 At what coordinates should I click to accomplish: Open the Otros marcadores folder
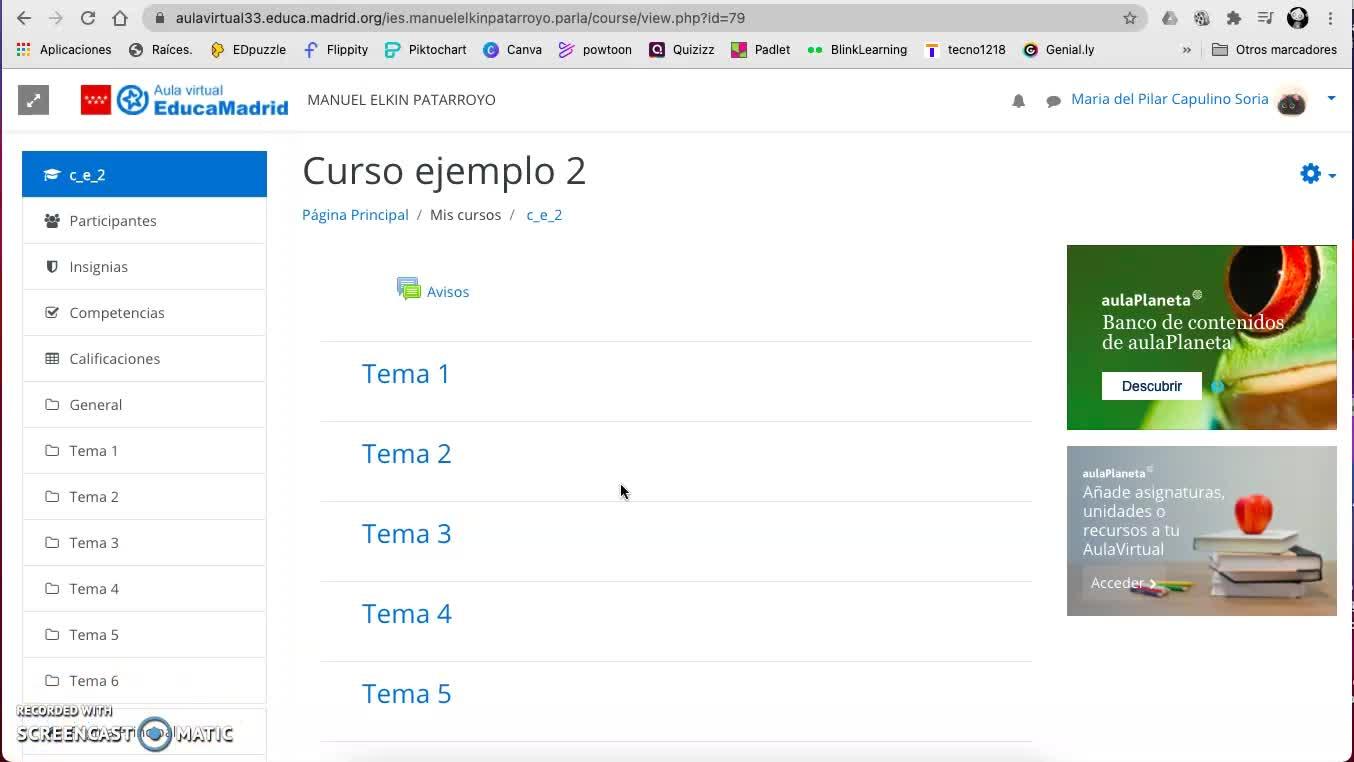pos(1274,50)
